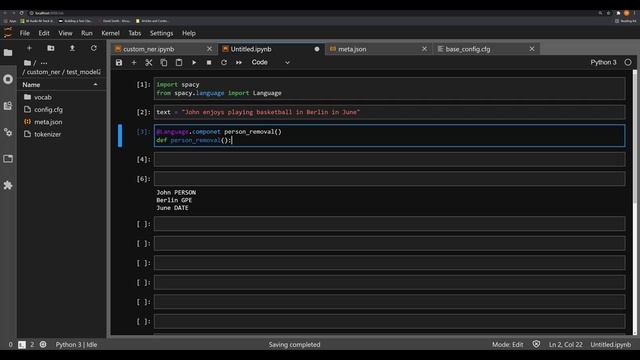
Task: Close the custom_ner.ipynb tab
Action: (209, 49)
